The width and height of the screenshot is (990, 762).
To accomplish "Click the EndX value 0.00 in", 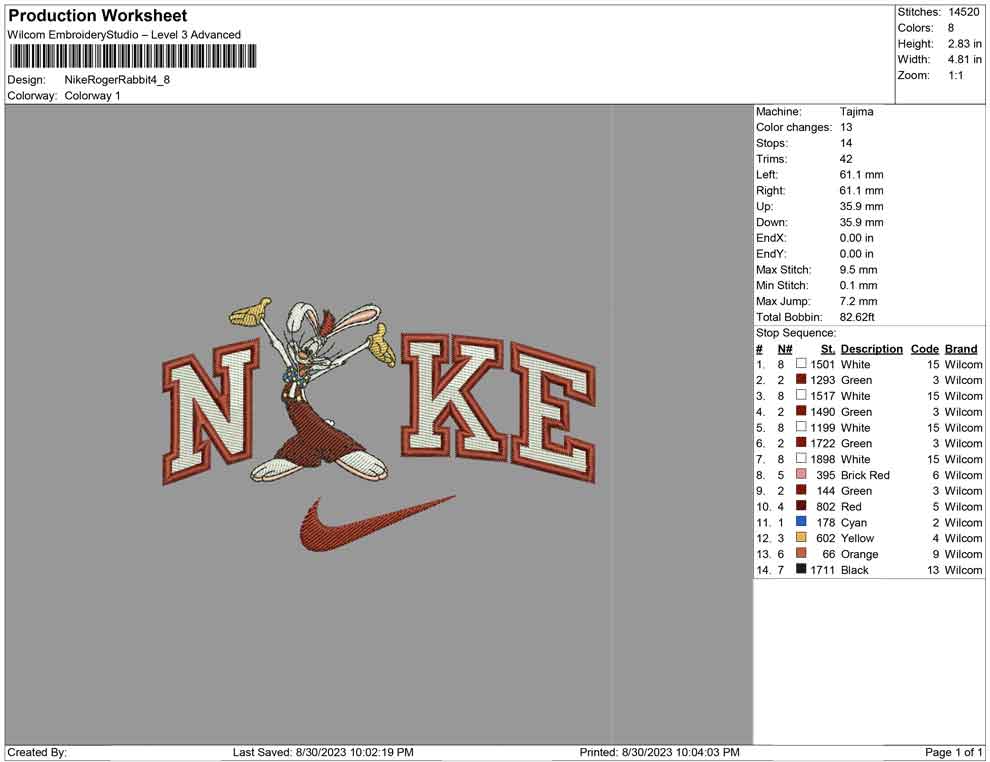I will 856,238.
